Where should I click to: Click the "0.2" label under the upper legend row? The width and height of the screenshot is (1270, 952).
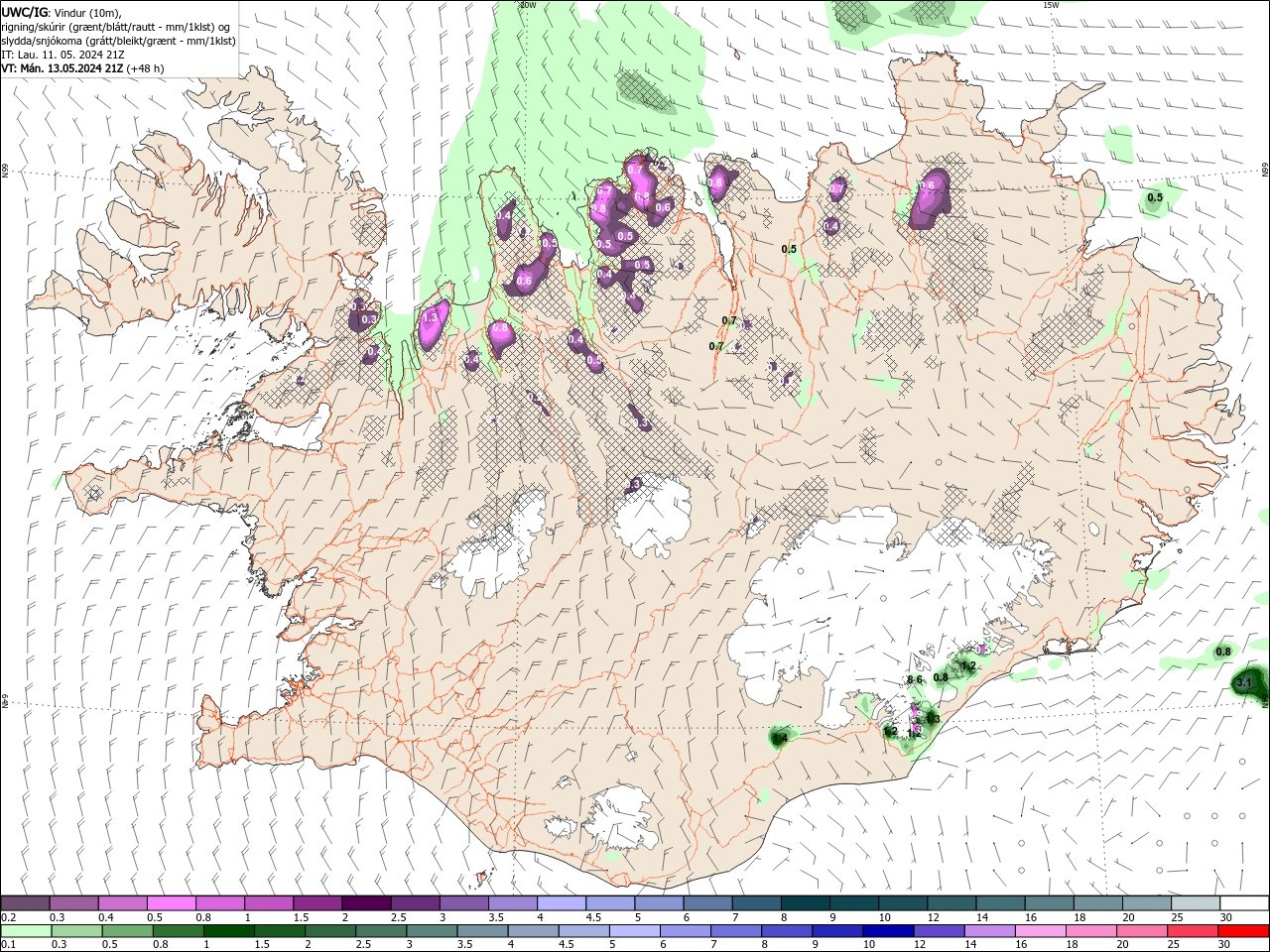point(9,917)
